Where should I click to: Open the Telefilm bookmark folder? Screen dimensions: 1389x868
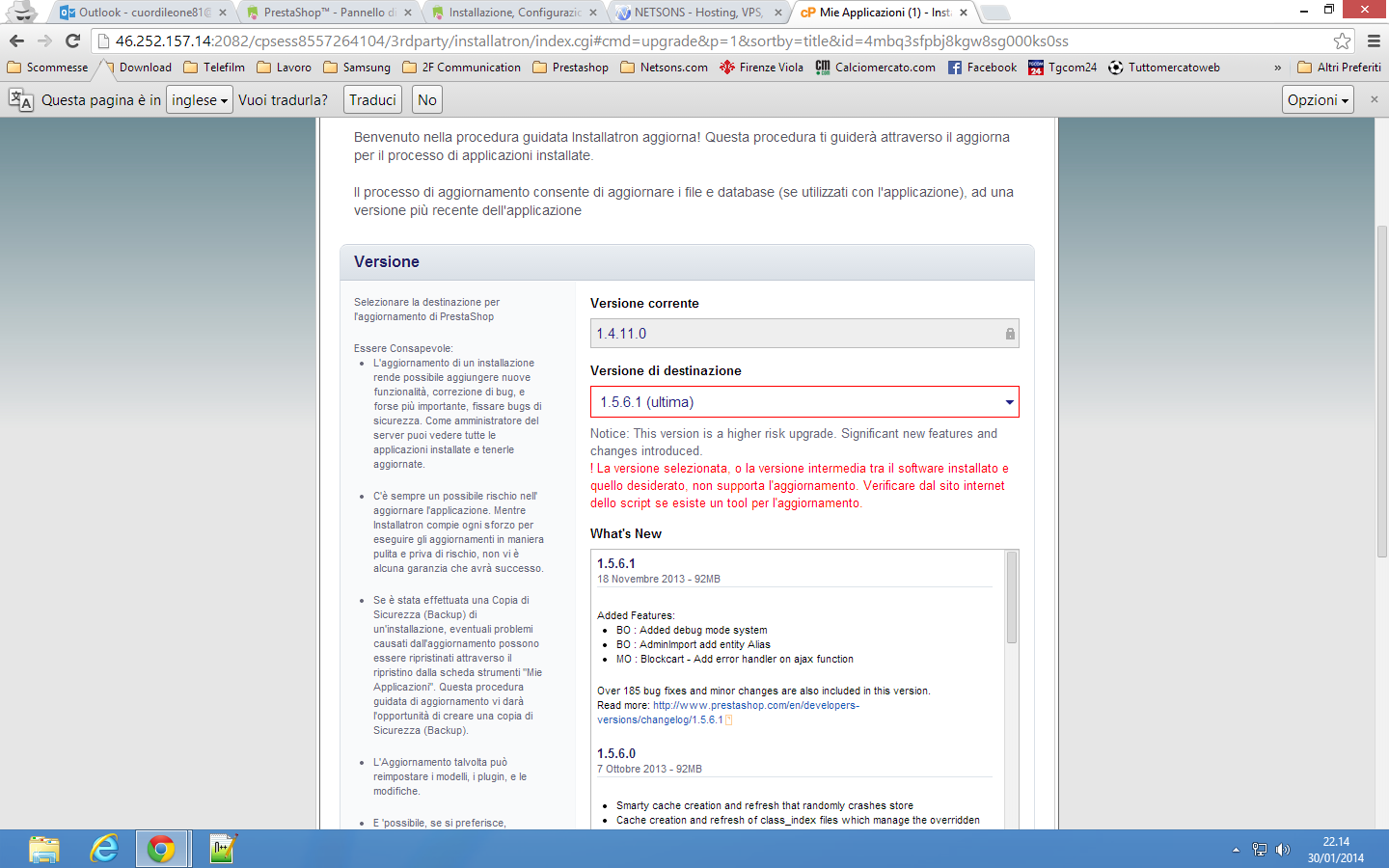[214, 68]
